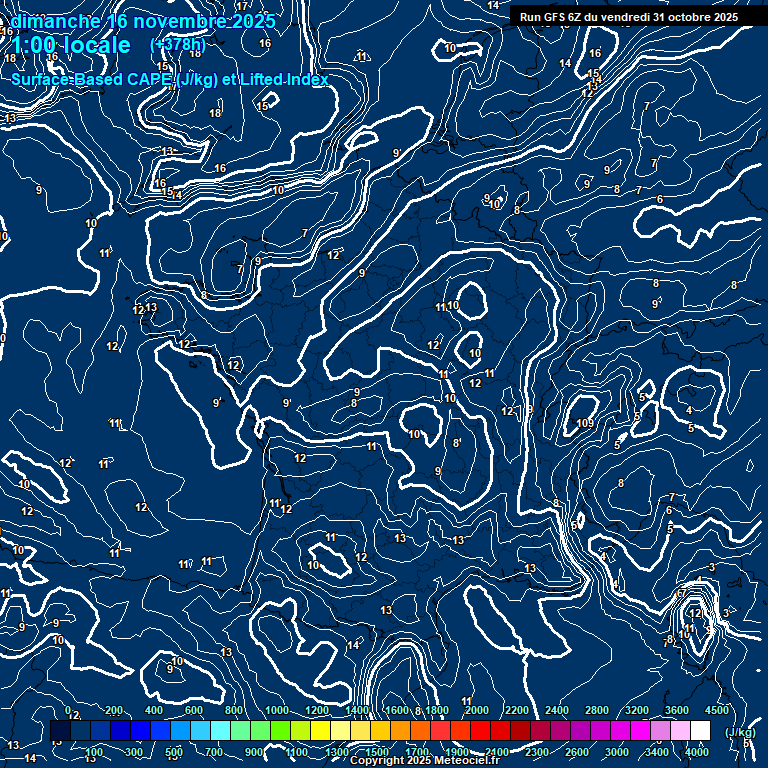Click the '2400' tick label above legend
Screen dimensions: 768x768
557,710
